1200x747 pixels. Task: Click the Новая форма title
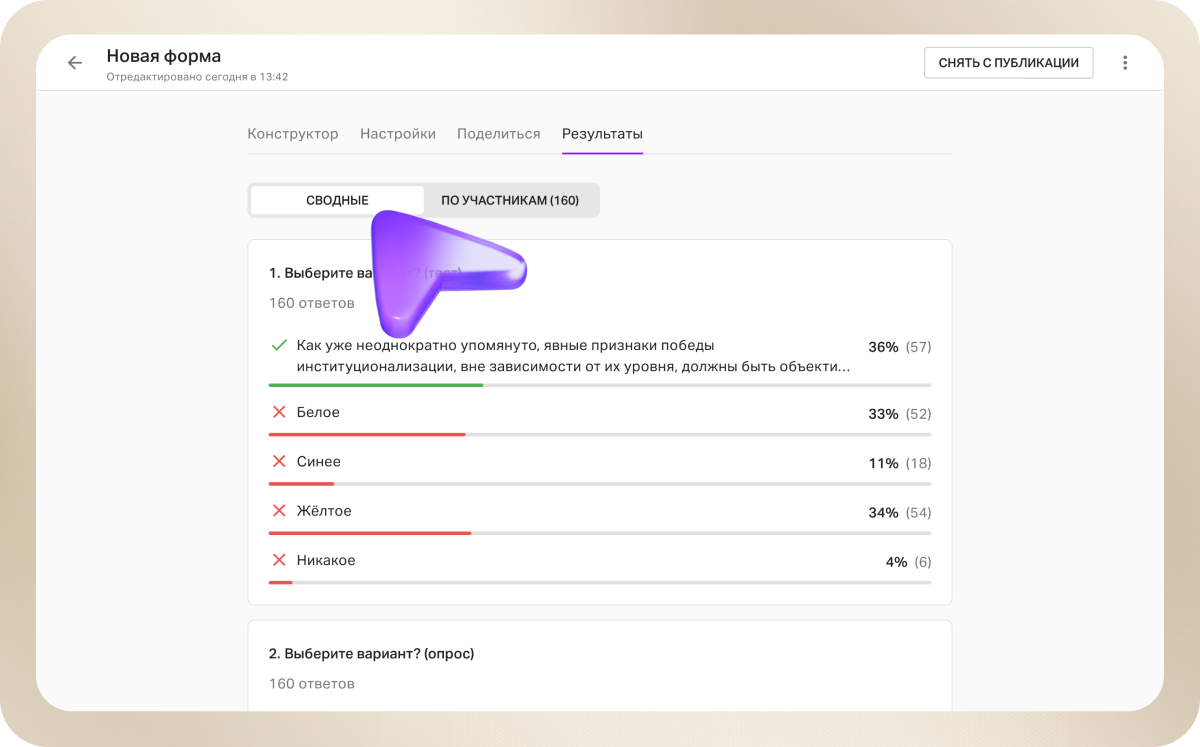click(164, 56)
